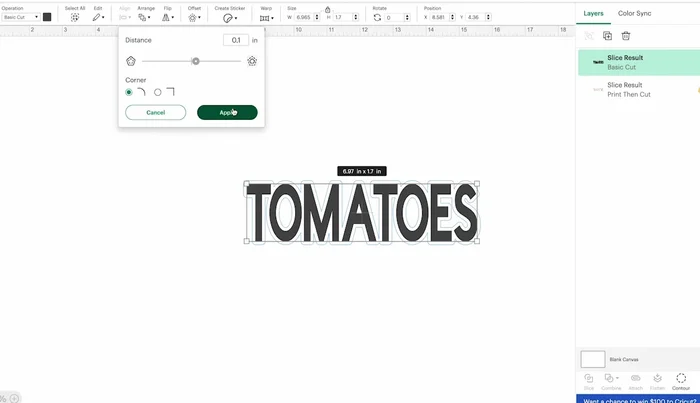
Task: Click the rotate angle field
Action: 395,17
